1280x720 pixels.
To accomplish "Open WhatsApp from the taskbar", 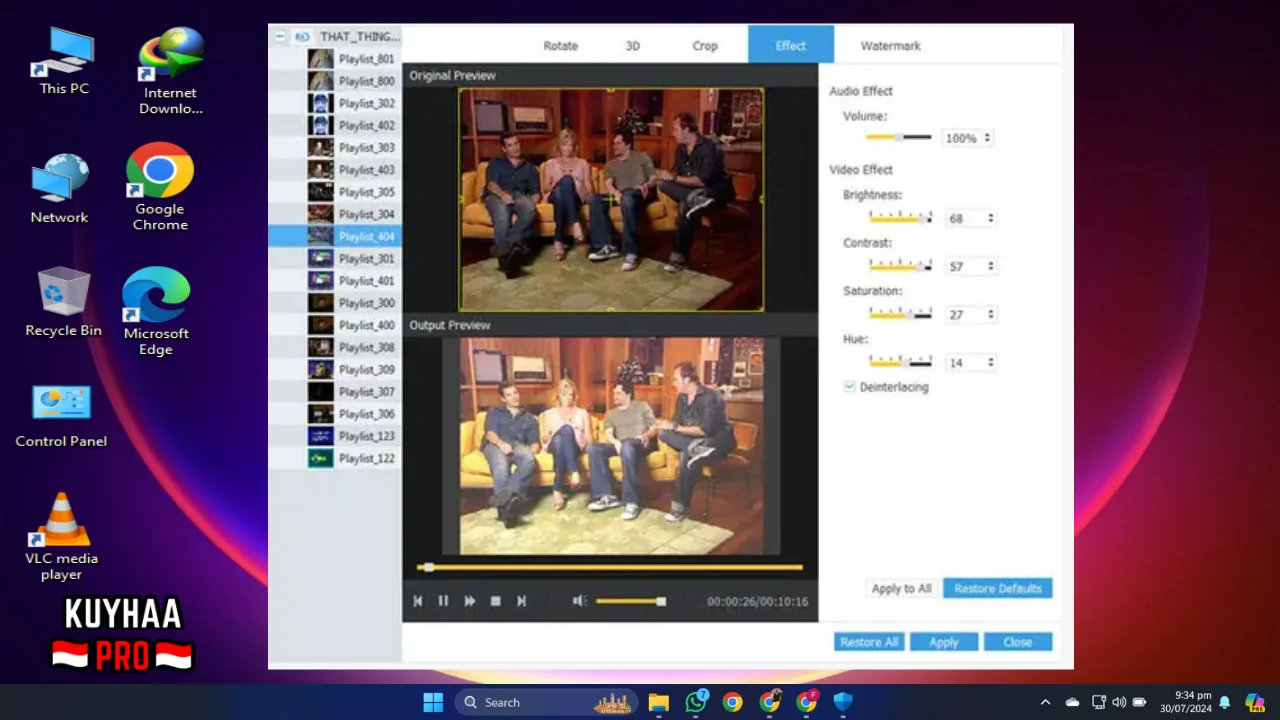I will click(696, 702).
